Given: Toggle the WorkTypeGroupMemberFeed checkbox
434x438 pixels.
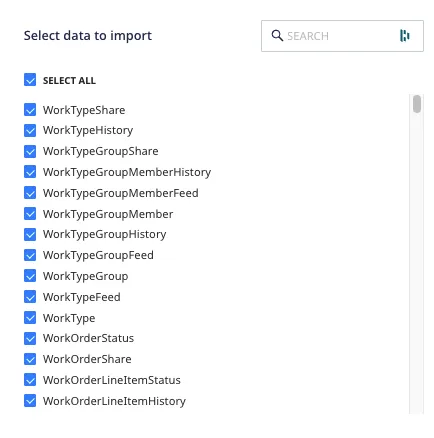Looking at the screenshot, I should 30,193.
